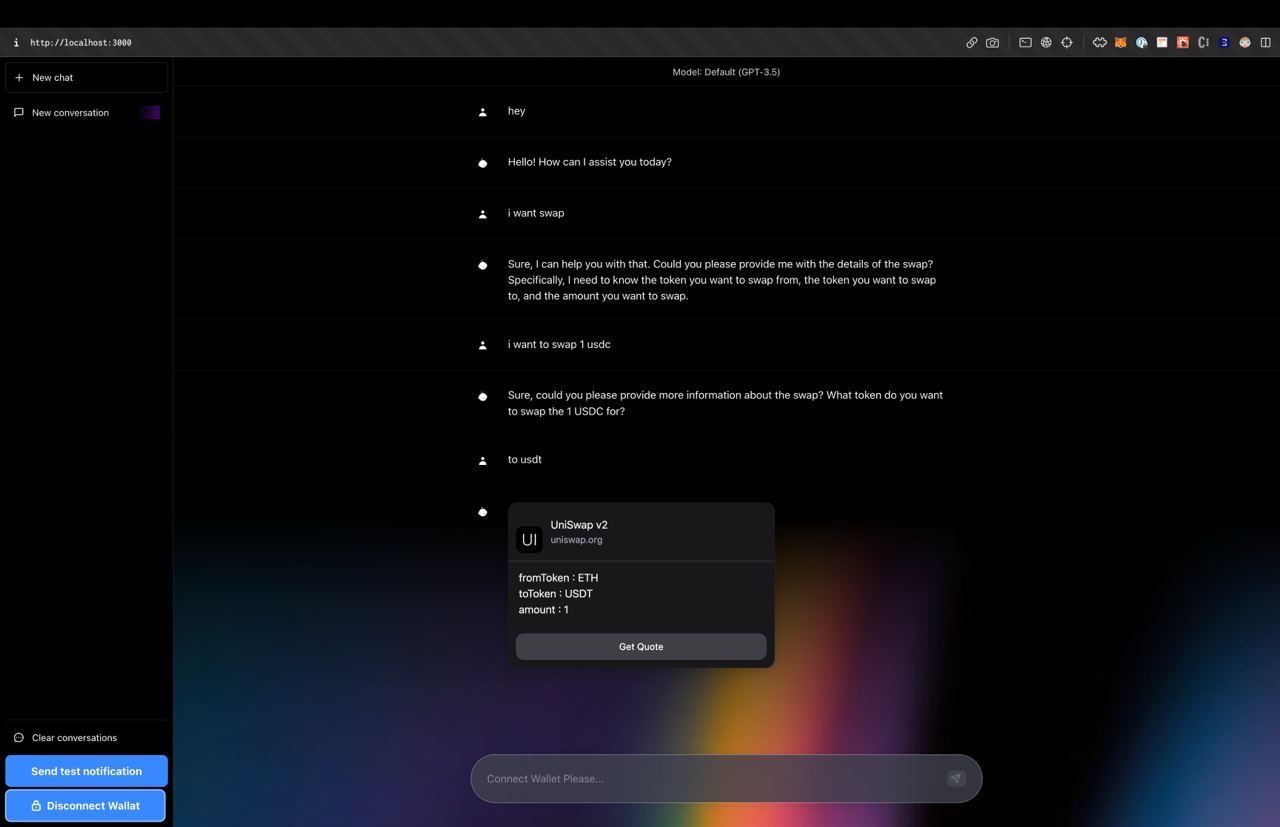Click the Get Quote button
The width and height of the screenshot is (1280, 827).
point(641,647)
